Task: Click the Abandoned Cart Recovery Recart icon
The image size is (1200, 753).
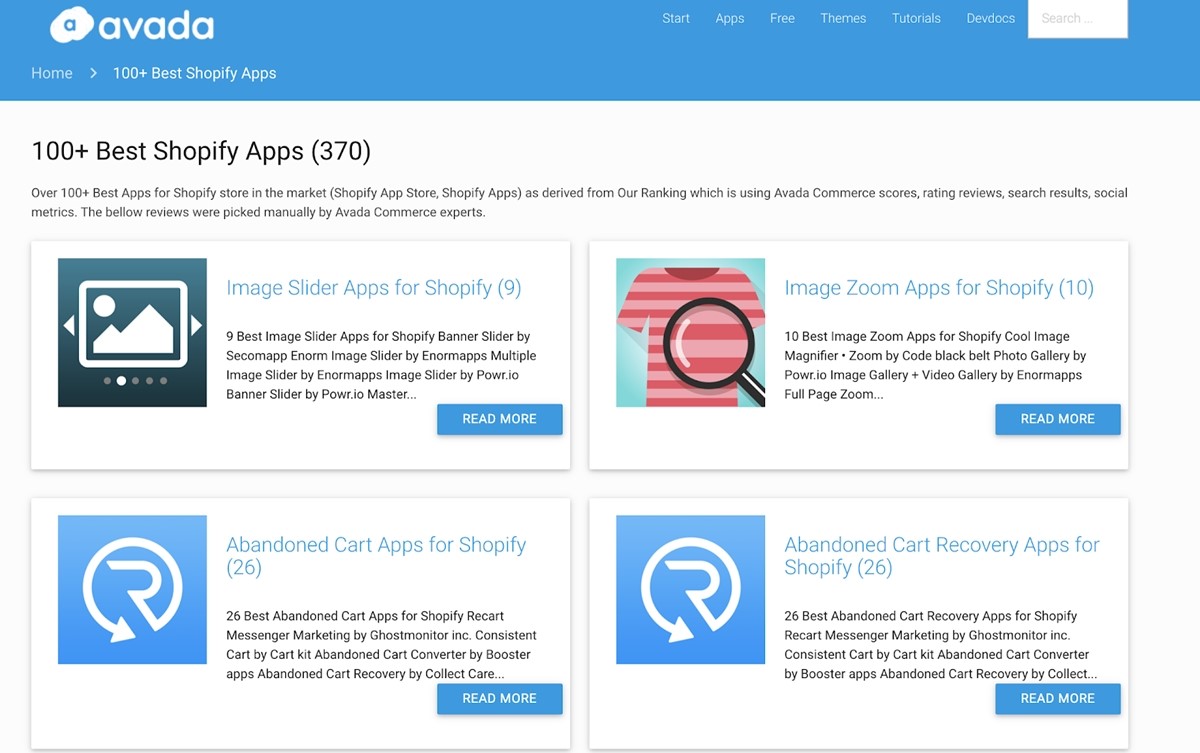Action: point(690,590)
